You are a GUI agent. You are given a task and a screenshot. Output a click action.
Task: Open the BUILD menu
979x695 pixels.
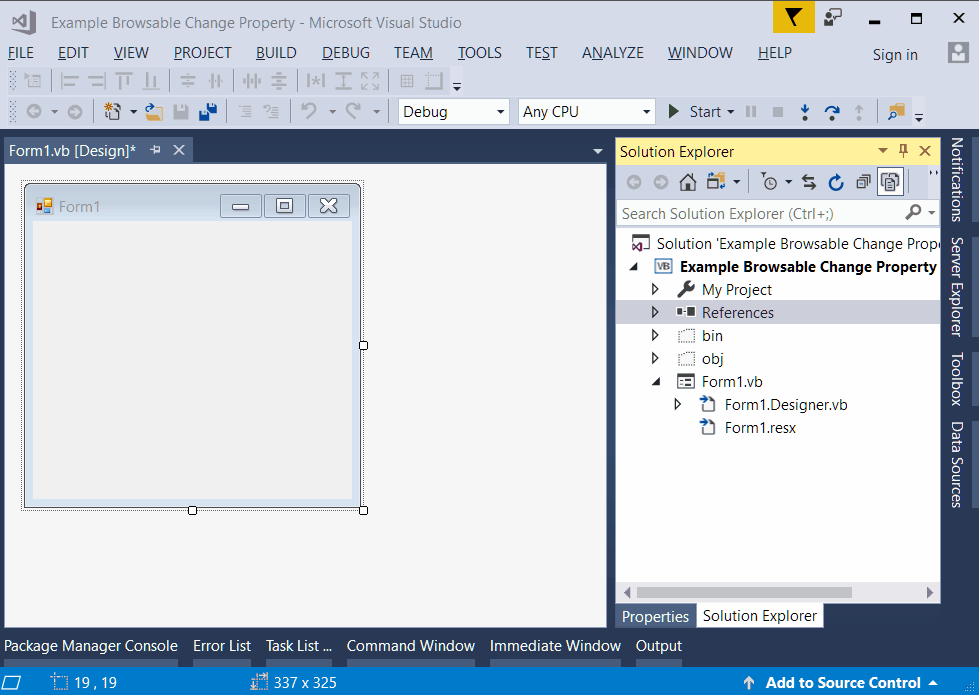(276, 53)
